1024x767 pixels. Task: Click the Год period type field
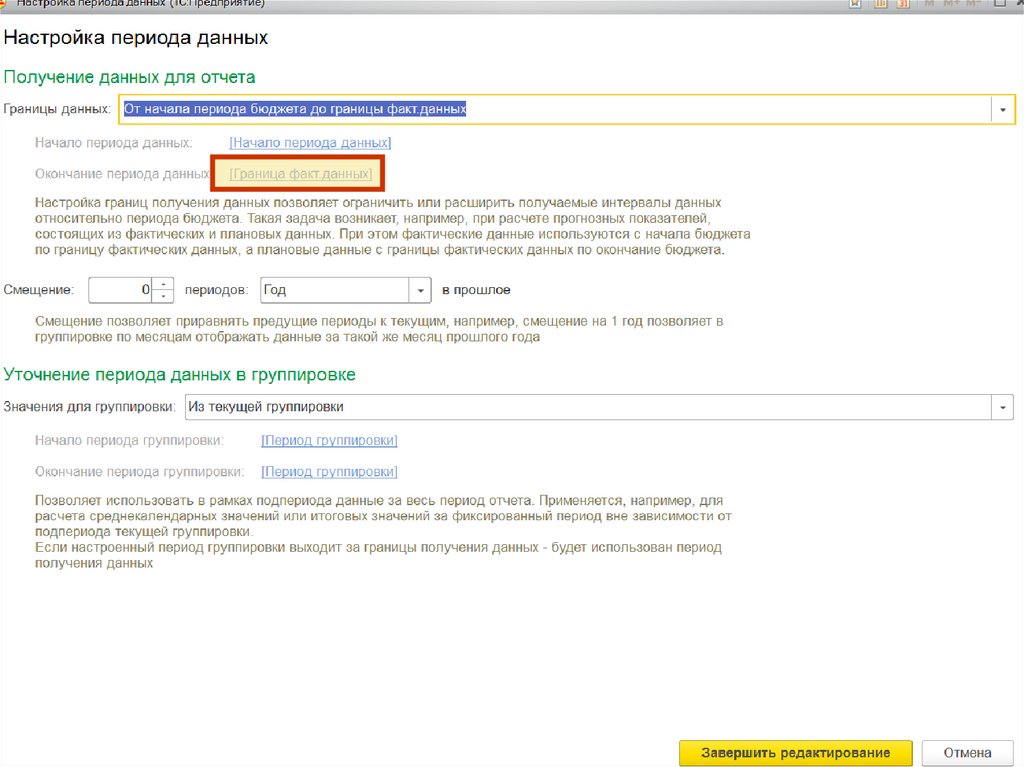[x=335, y=290]
